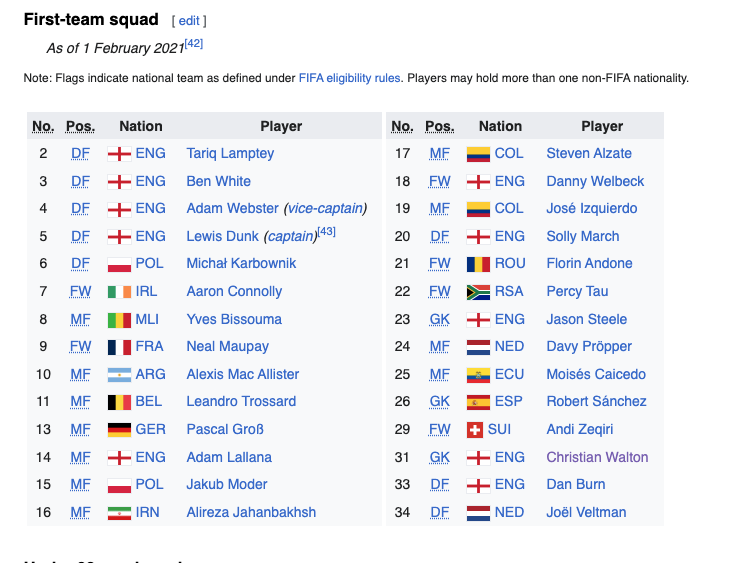Click the Argentina flag icon
The height and width of the screenshot is (563, 738).
point(119,375)
